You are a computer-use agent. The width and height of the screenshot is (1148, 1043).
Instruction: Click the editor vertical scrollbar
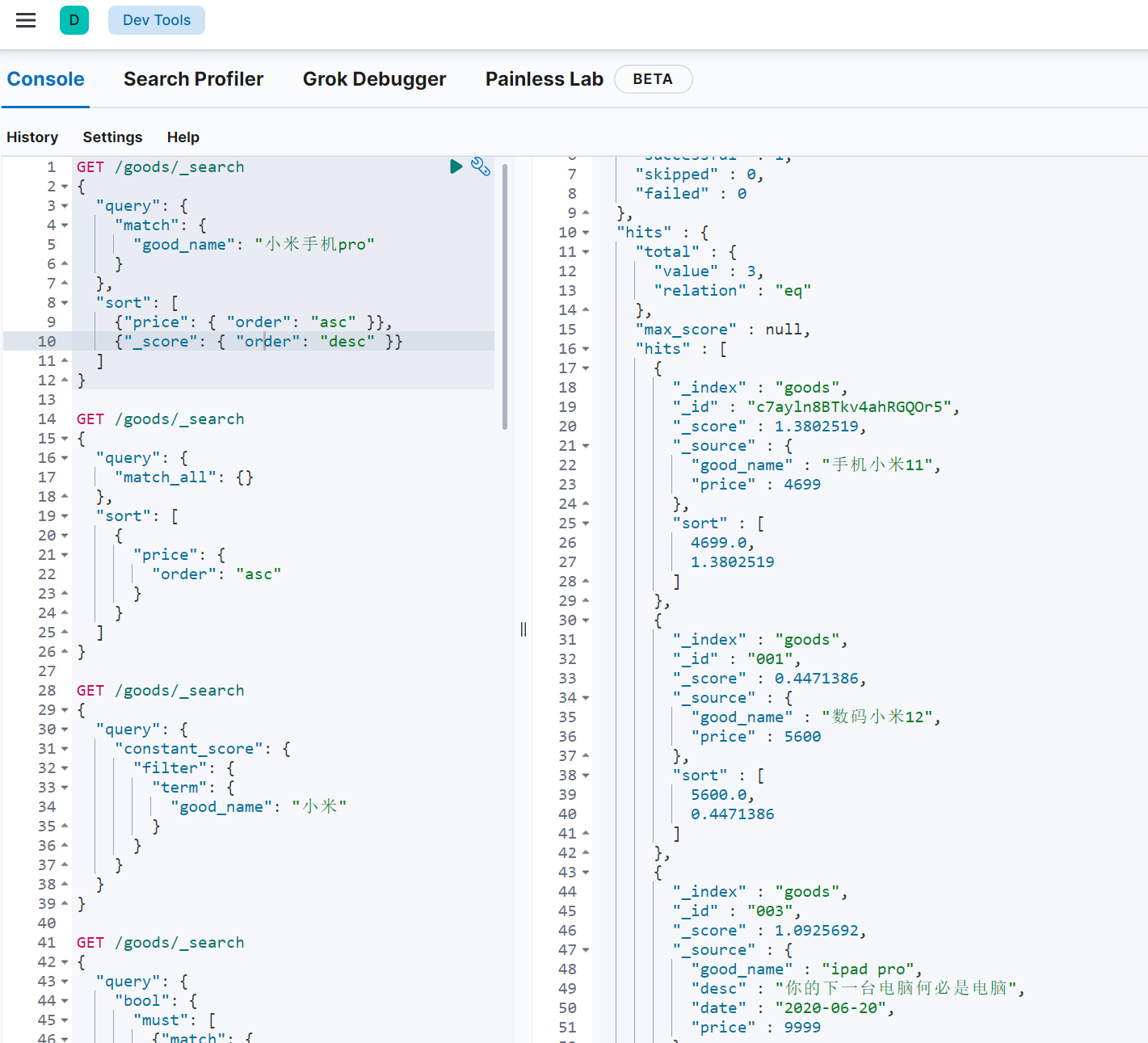click(x=505, y=295)
